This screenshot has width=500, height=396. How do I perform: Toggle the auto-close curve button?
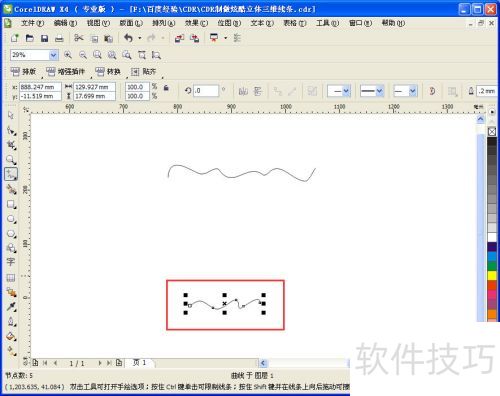pyautogui.click(x=432, y=91)
